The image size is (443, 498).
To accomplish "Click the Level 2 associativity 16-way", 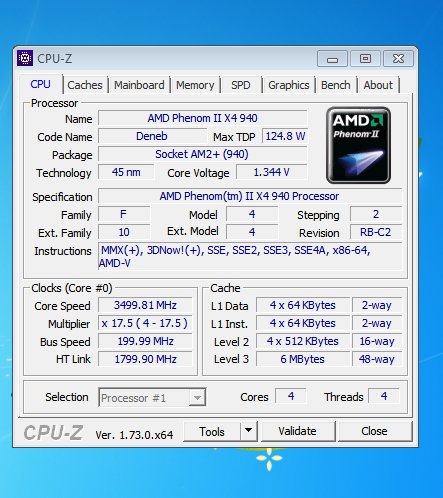I will pos(377,341).
